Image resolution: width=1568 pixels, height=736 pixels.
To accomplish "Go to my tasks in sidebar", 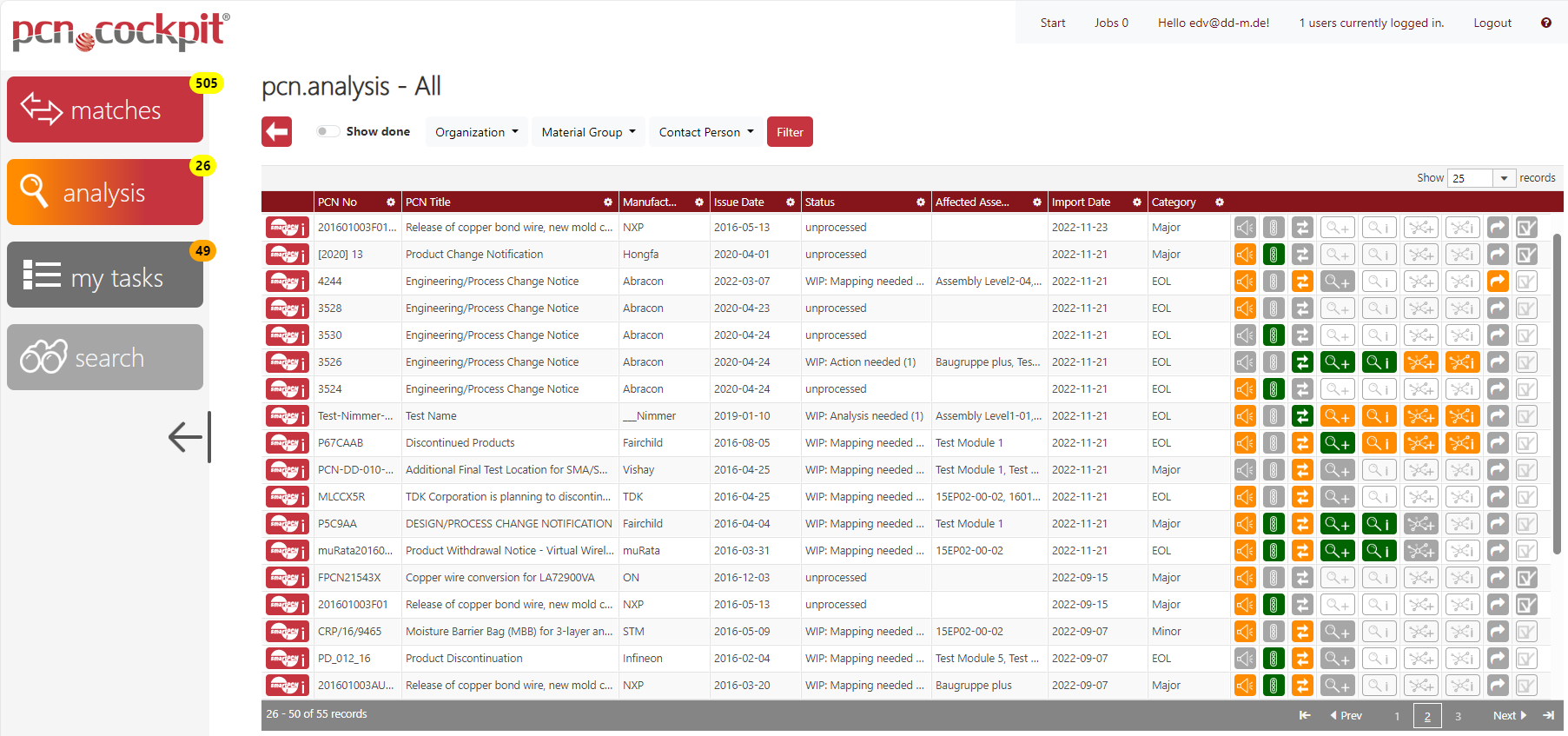I will (105, 275).
